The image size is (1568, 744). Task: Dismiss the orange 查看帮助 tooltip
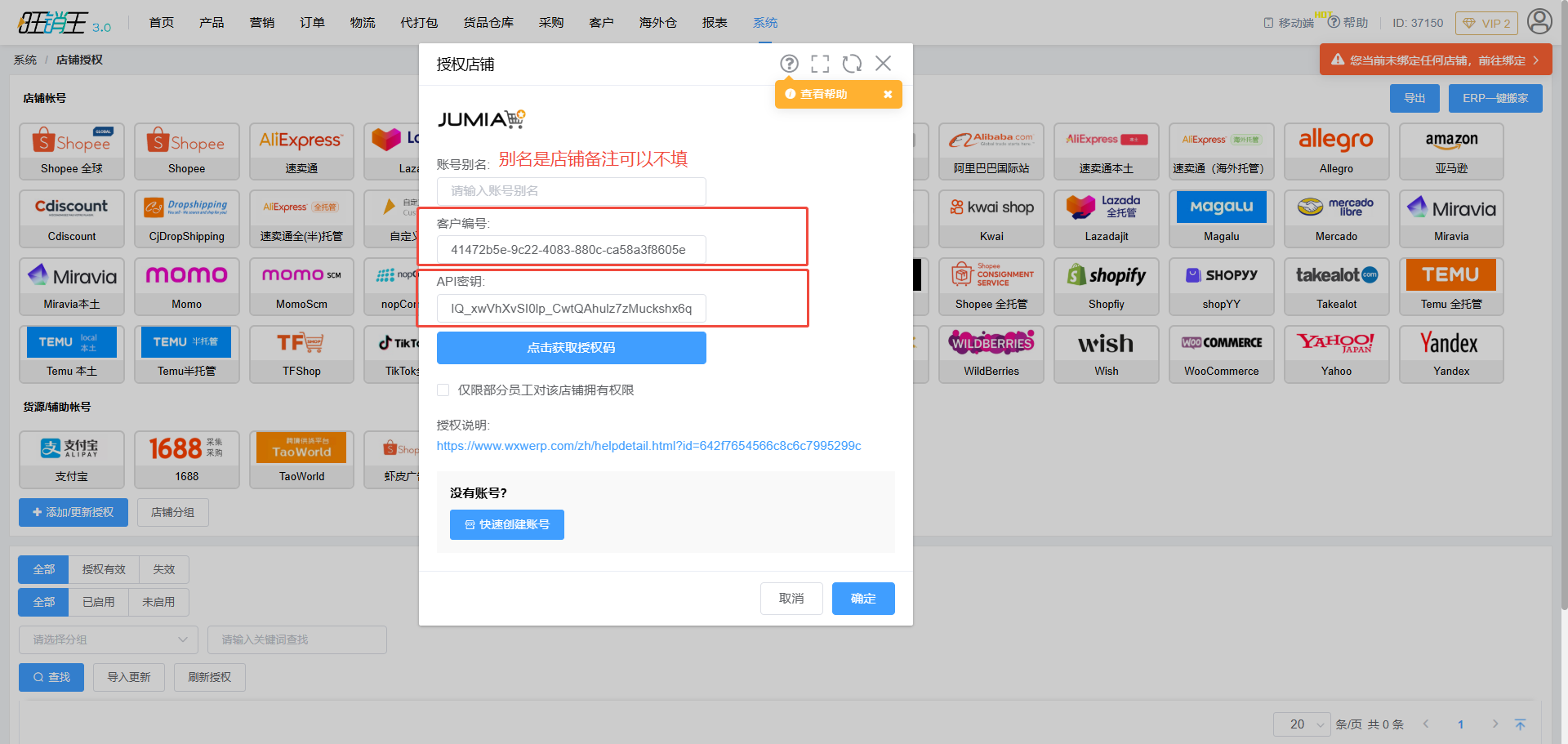(888, 95)
